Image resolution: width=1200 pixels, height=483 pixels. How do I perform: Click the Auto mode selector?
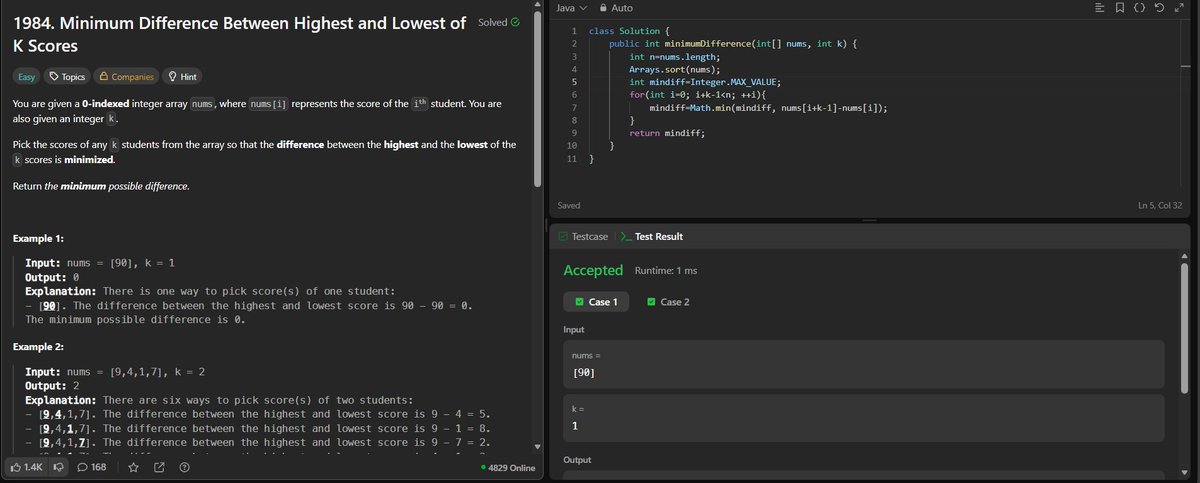point(615,8)
